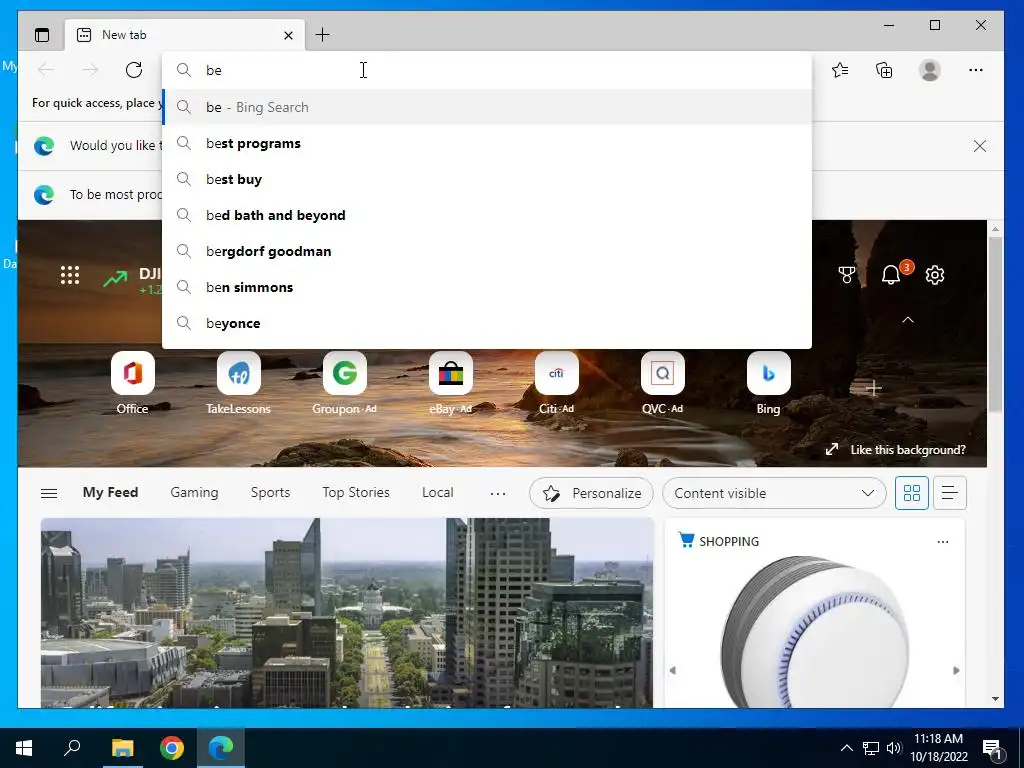The height and width of the screenshot is (768, 1024).
Task: Open the taskbar clock and date
Action: (939, 748)
